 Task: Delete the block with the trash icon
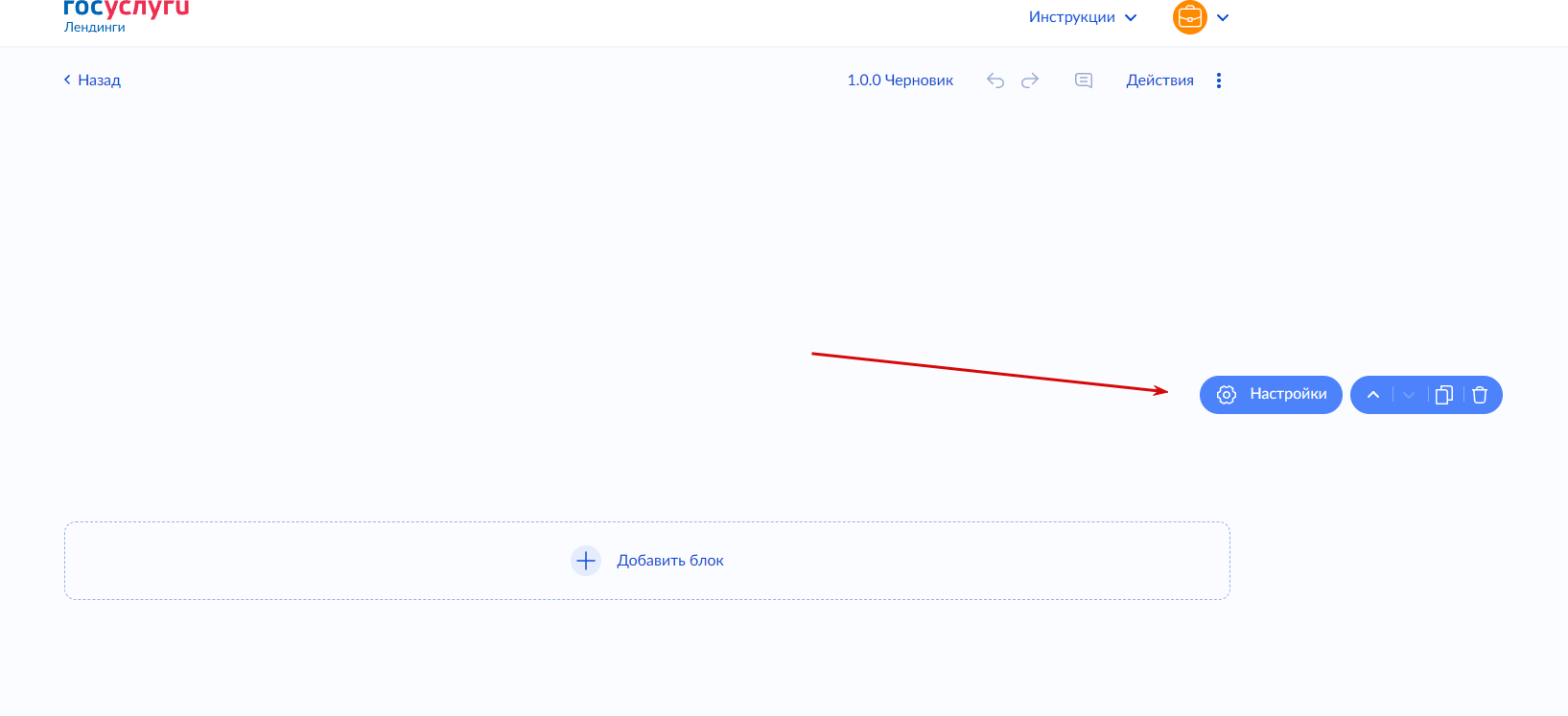(1480, 395)
